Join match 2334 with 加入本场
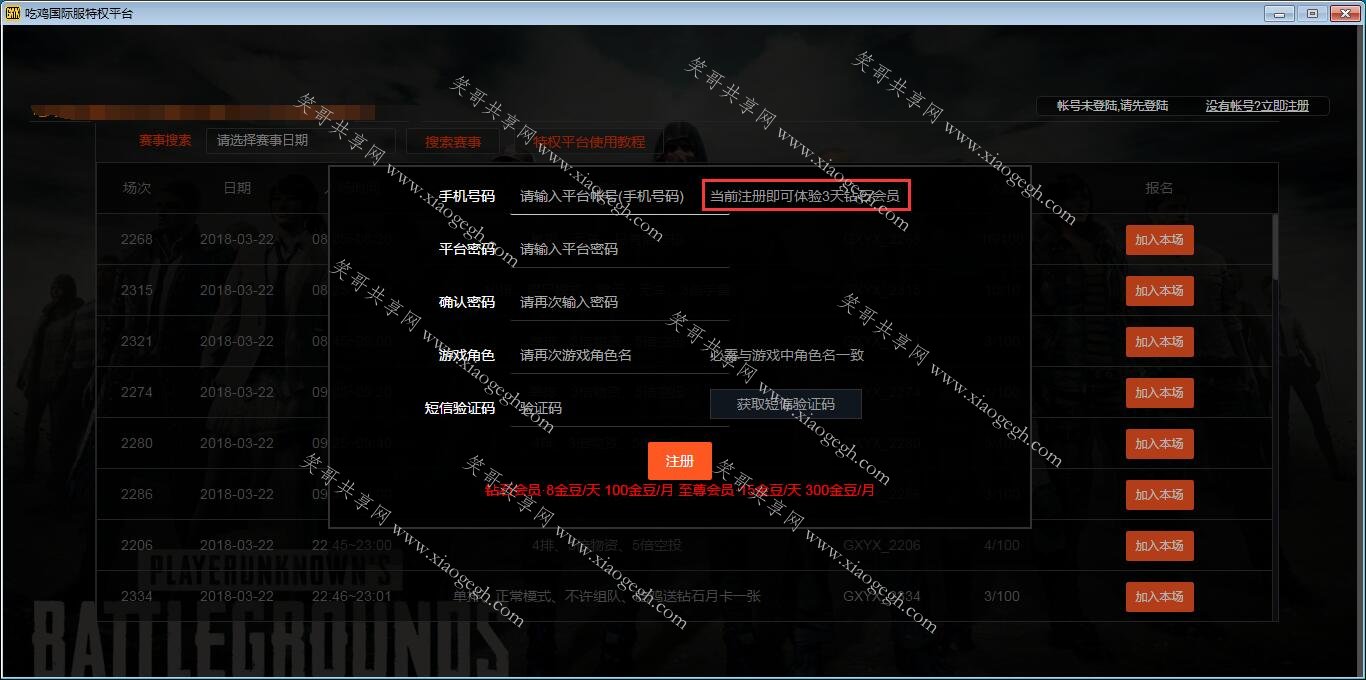This screenshot has width=1366, height=680. 1160,597
